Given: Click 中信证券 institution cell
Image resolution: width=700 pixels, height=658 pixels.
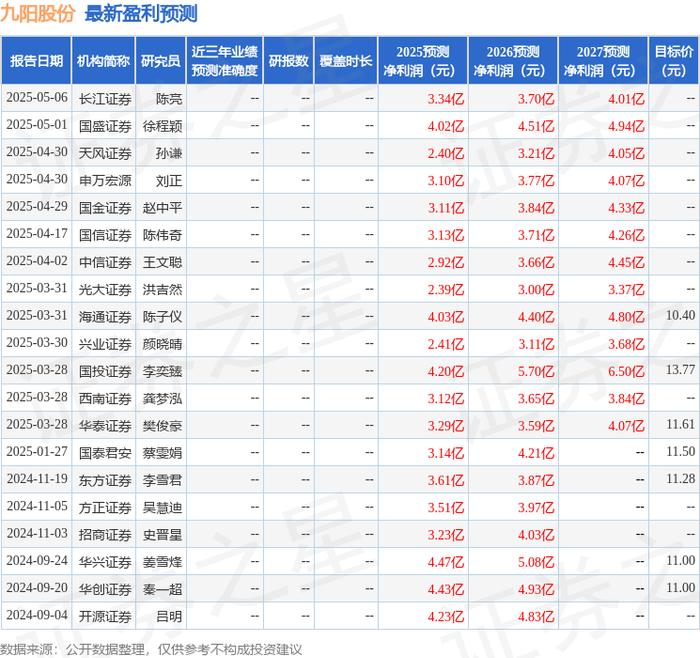Looking at the screenshot, I should pyautogui.click(x=105, y=262).
